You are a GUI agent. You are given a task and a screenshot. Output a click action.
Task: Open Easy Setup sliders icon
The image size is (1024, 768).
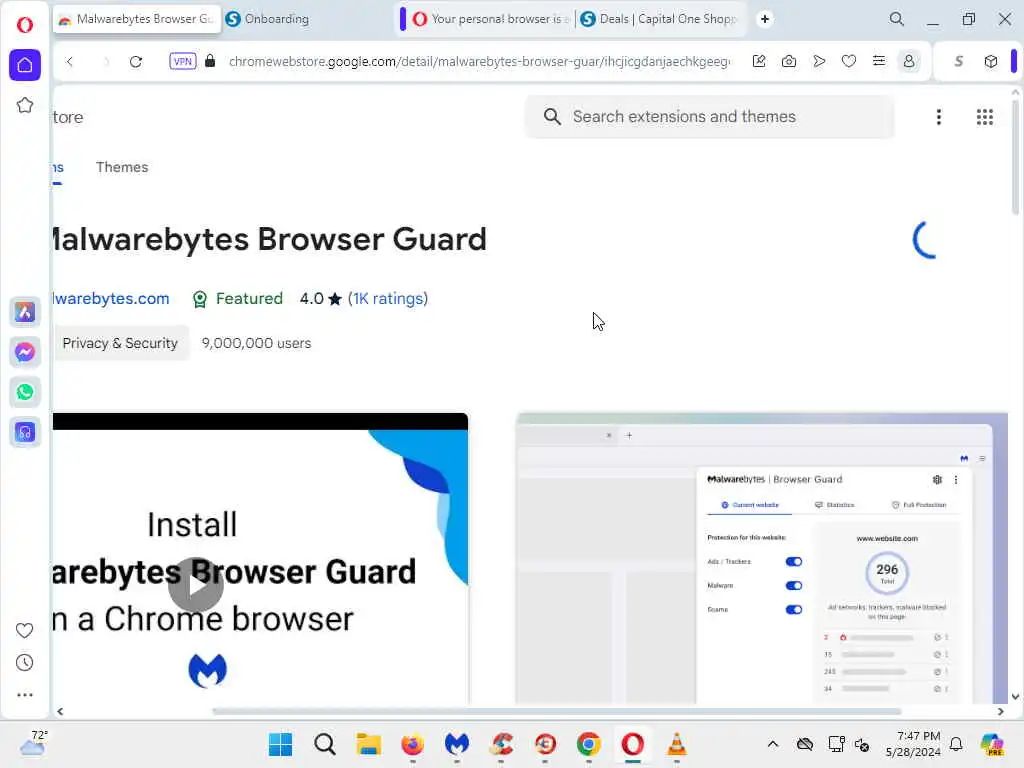coord(879,61)
